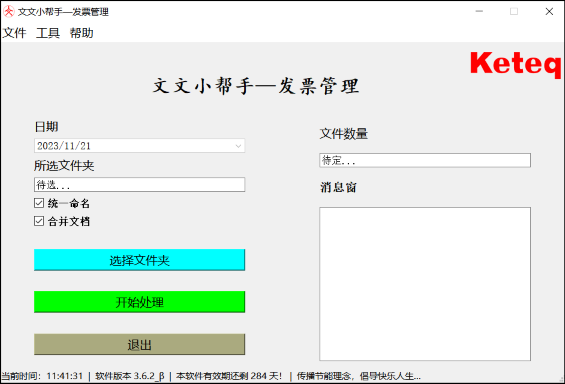
Task: Click status bar text 当前时间: 11:41:31
Action: tap(42, 376)
